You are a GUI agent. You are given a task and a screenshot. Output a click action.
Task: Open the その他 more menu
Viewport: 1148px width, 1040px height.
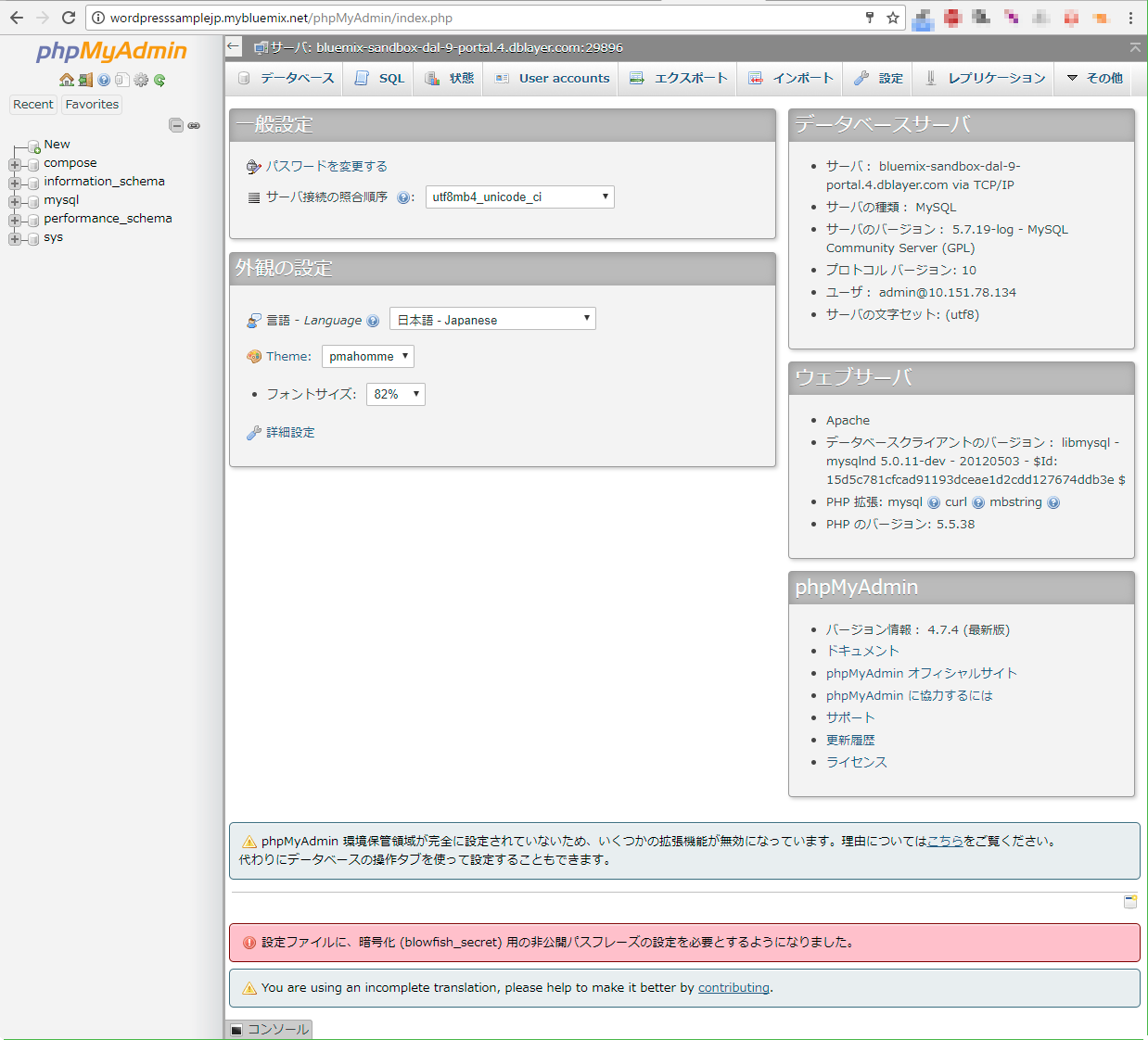(1094, 78)
